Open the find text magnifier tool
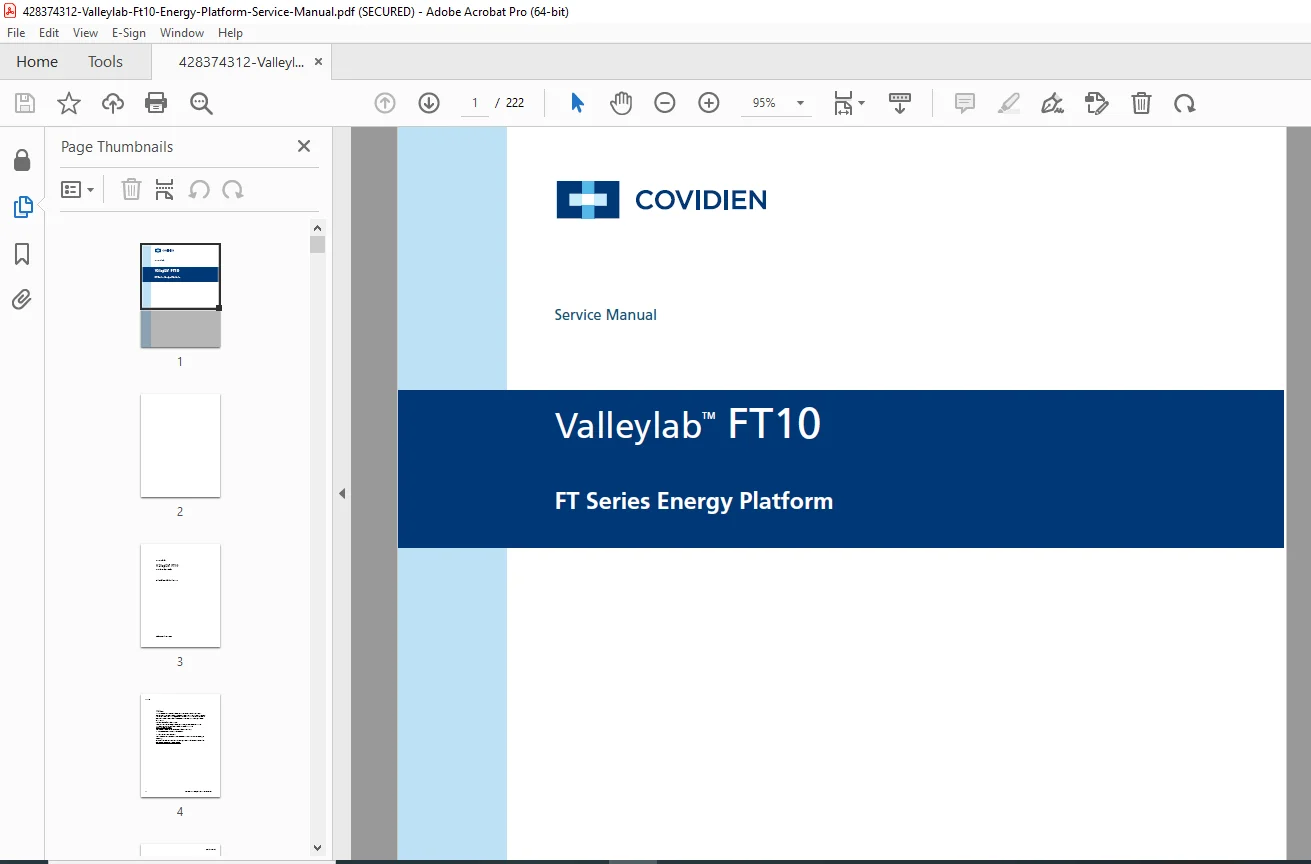1311x864 pixels. coord(201,103)
